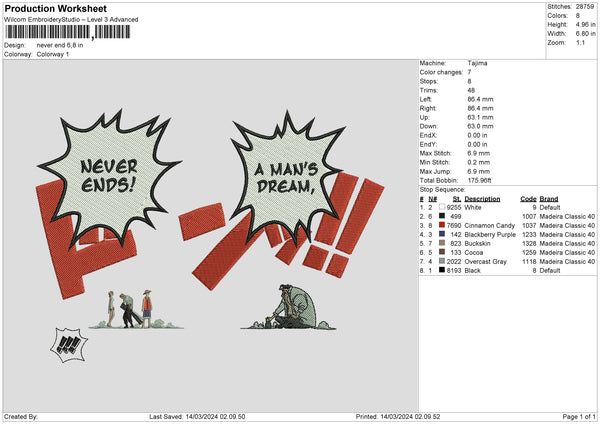Screen dimensions: 600x424
Task: Click the Min Stitch value 0.2 mm
Action: [x=478, y=162]
